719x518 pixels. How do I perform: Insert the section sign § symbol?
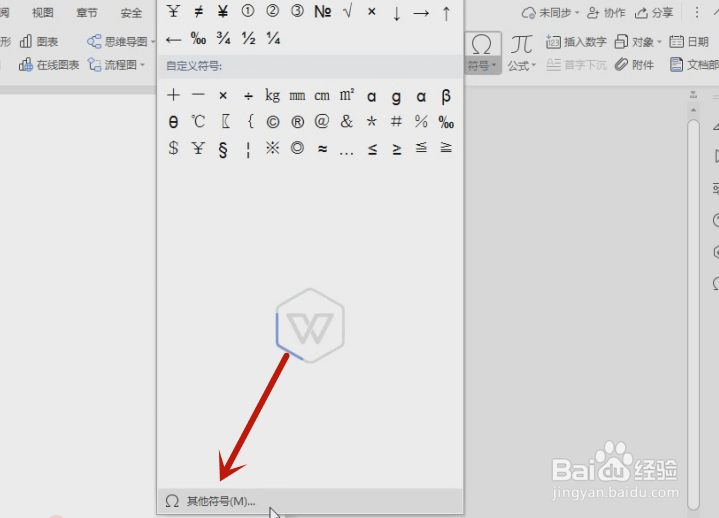click(223, 149)
